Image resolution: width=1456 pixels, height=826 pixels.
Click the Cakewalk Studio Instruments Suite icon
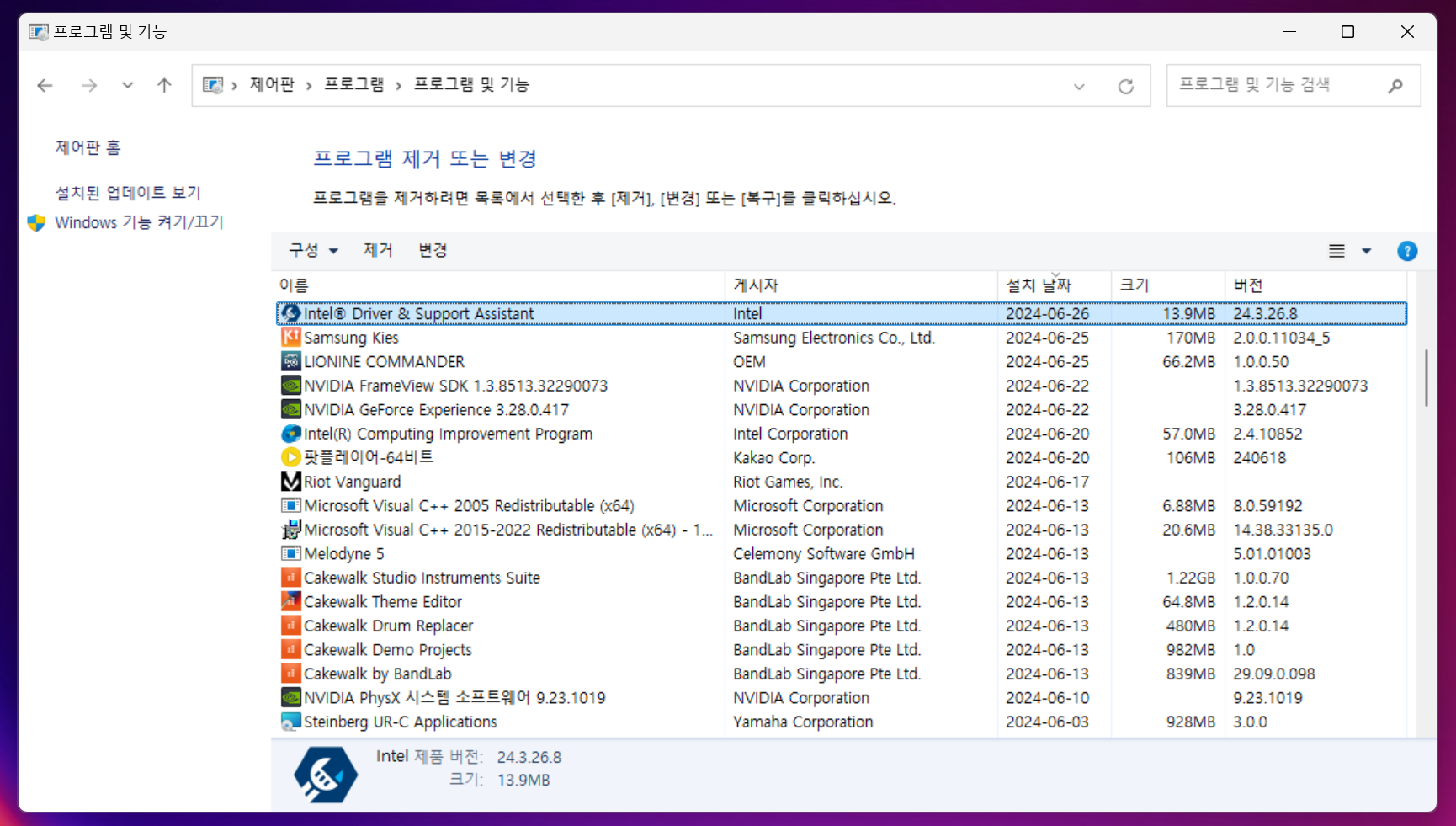(290, 578)
